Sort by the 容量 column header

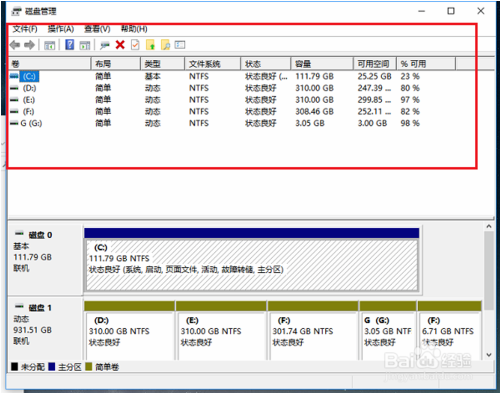click(x=322, y=64)
